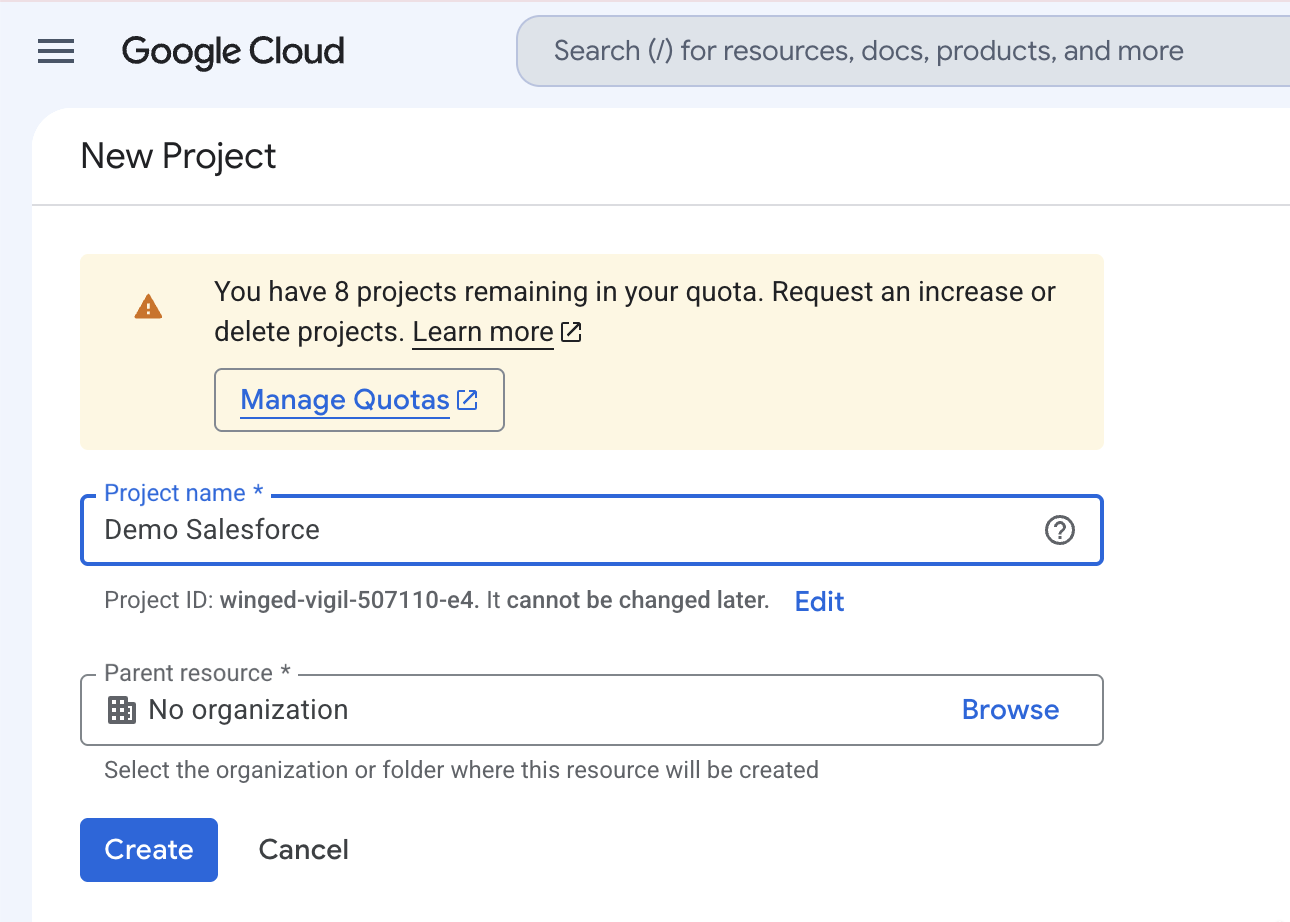The height and width of the screenshot is (922, 1290).
Task: Click the organization building icon
Action: point(121,711)
